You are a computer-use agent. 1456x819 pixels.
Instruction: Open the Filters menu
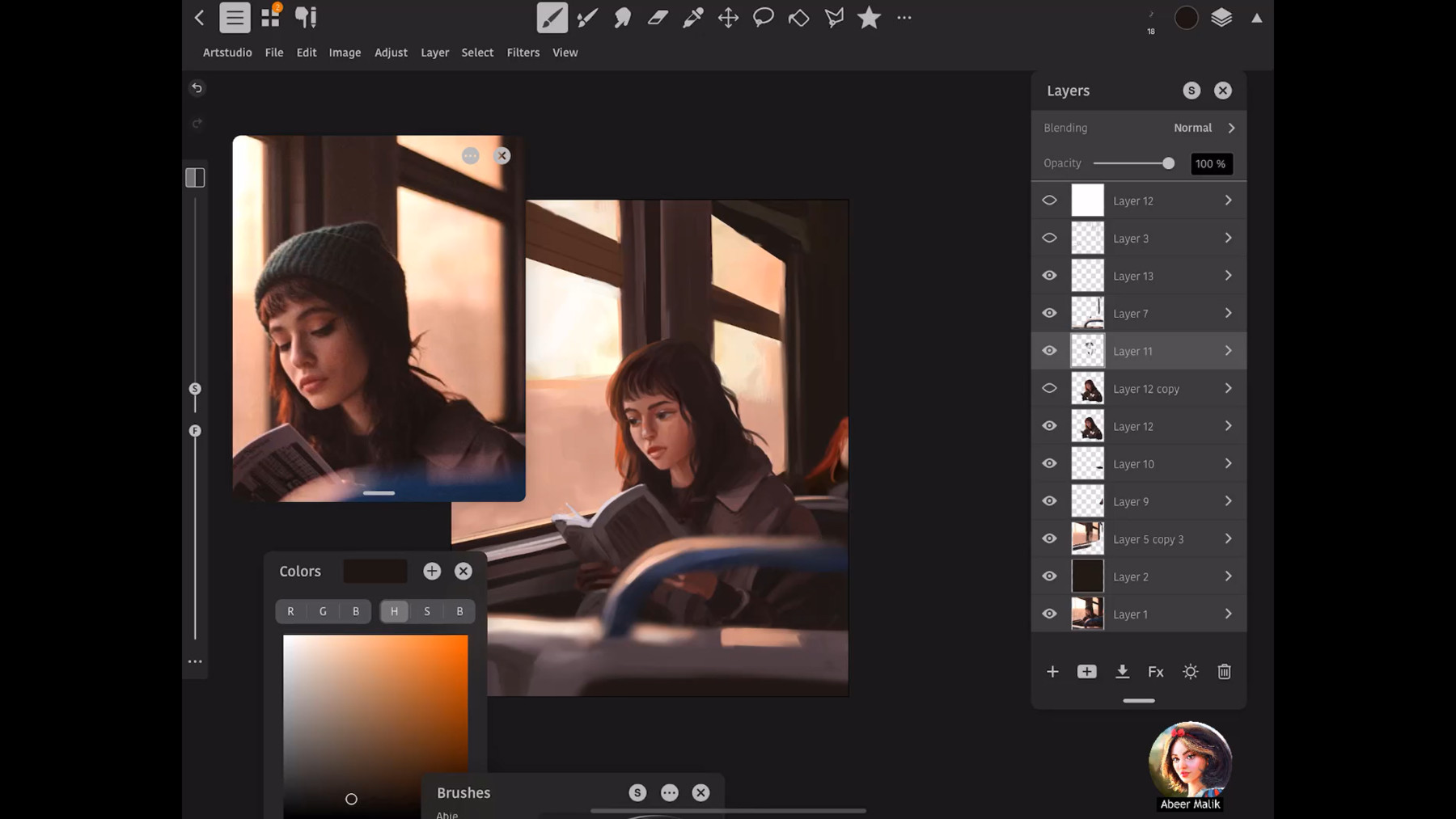[523, 53]
